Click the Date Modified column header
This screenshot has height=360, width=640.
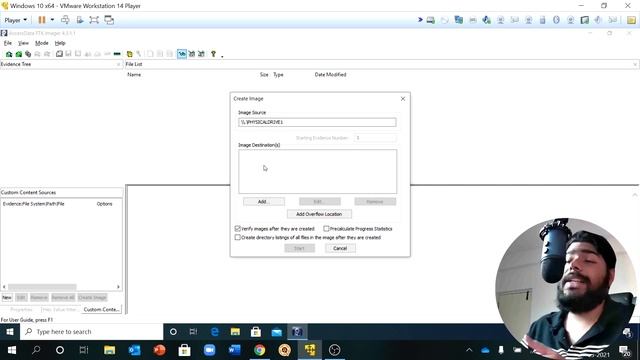tap(330, 75)
